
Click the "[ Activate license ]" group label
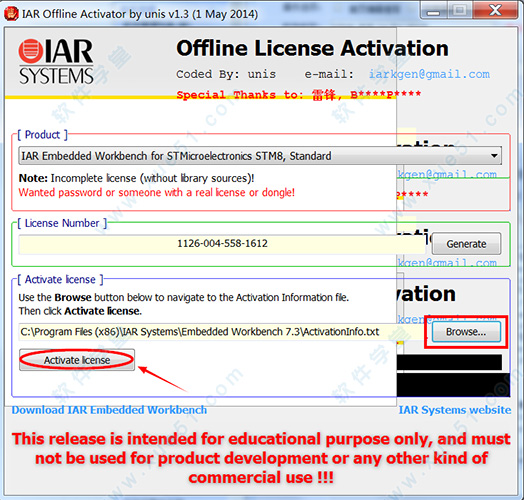tap(60, 279)
